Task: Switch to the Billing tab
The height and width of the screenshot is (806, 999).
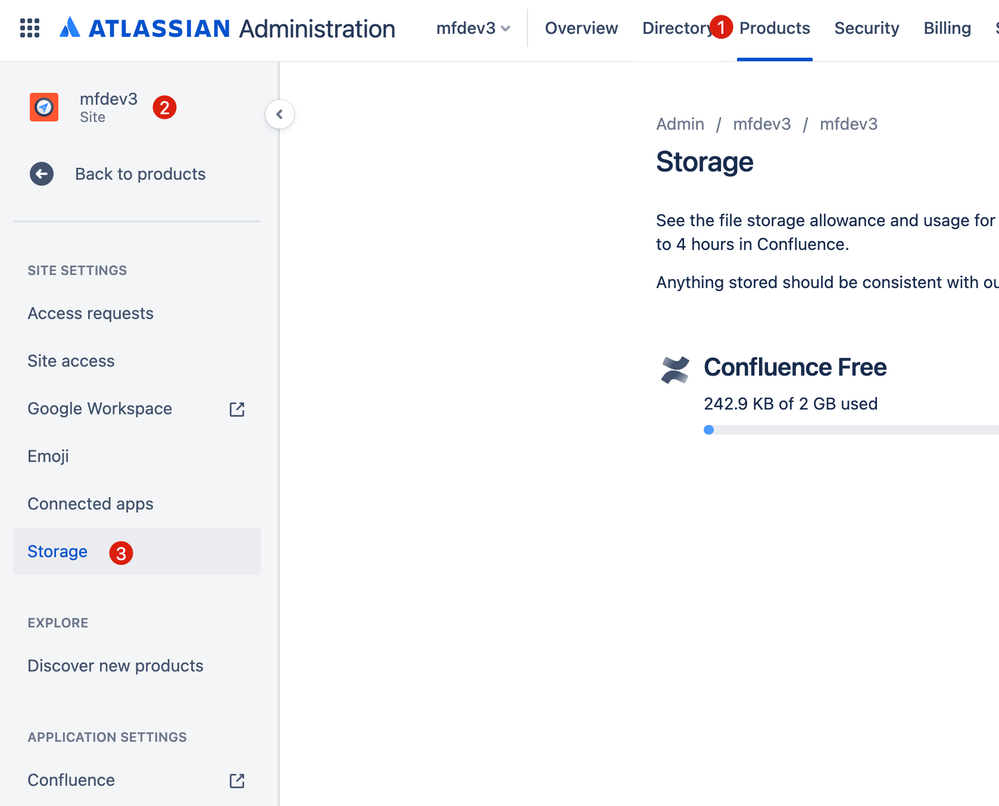Action: point(947,28)
